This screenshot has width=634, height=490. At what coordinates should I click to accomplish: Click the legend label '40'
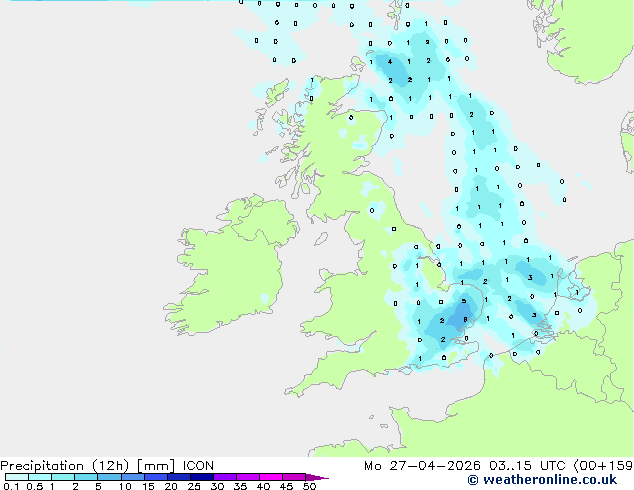263,486
